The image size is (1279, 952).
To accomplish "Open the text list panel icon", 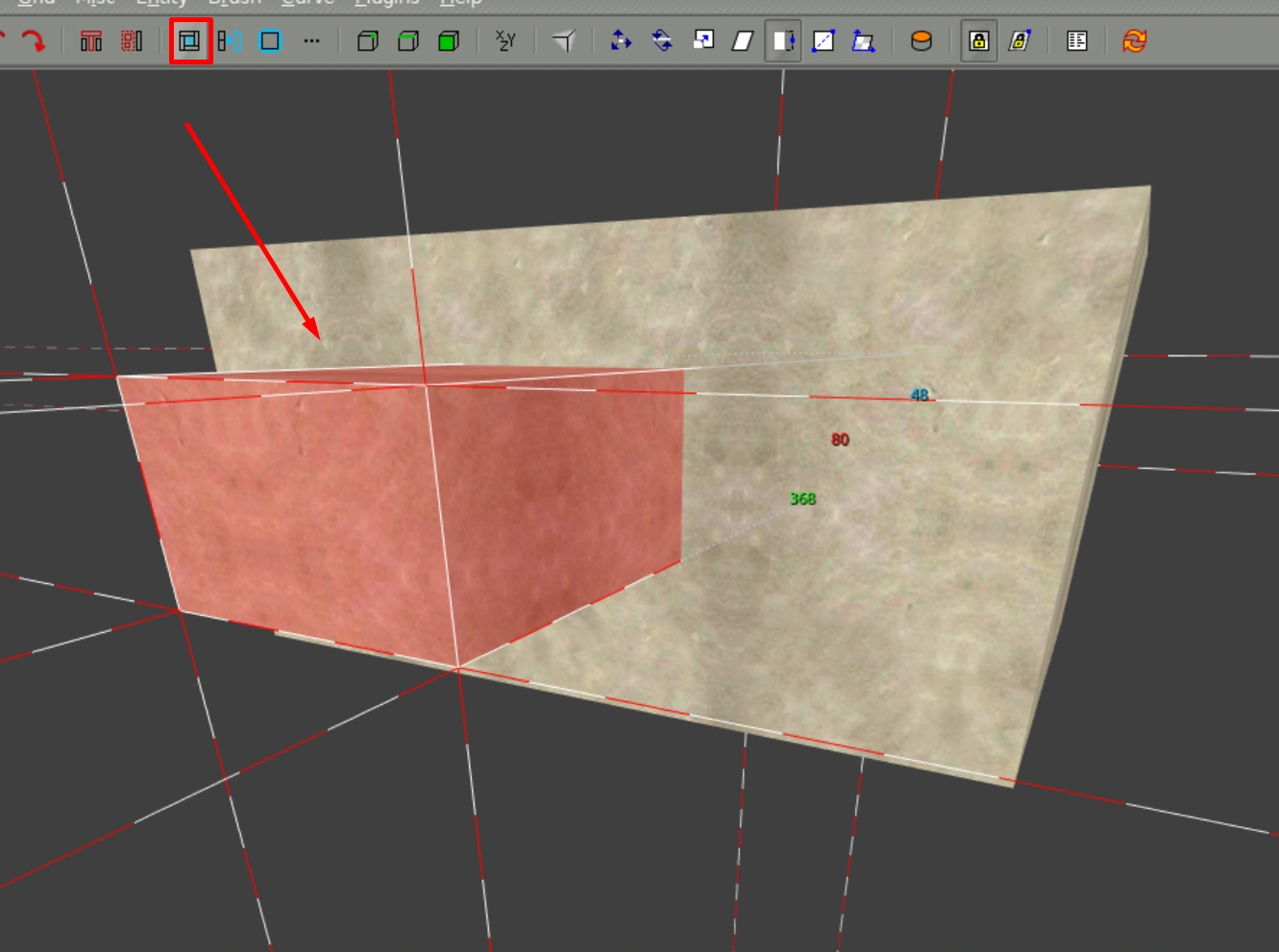I will tap(1077, 41).
